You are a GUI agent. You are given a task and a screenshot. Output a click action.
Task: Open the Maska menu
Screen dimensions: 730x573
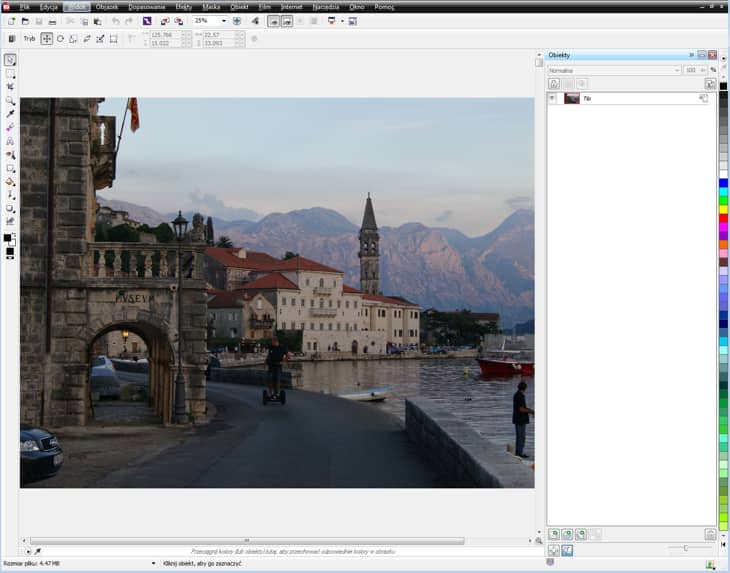[211, 7]
